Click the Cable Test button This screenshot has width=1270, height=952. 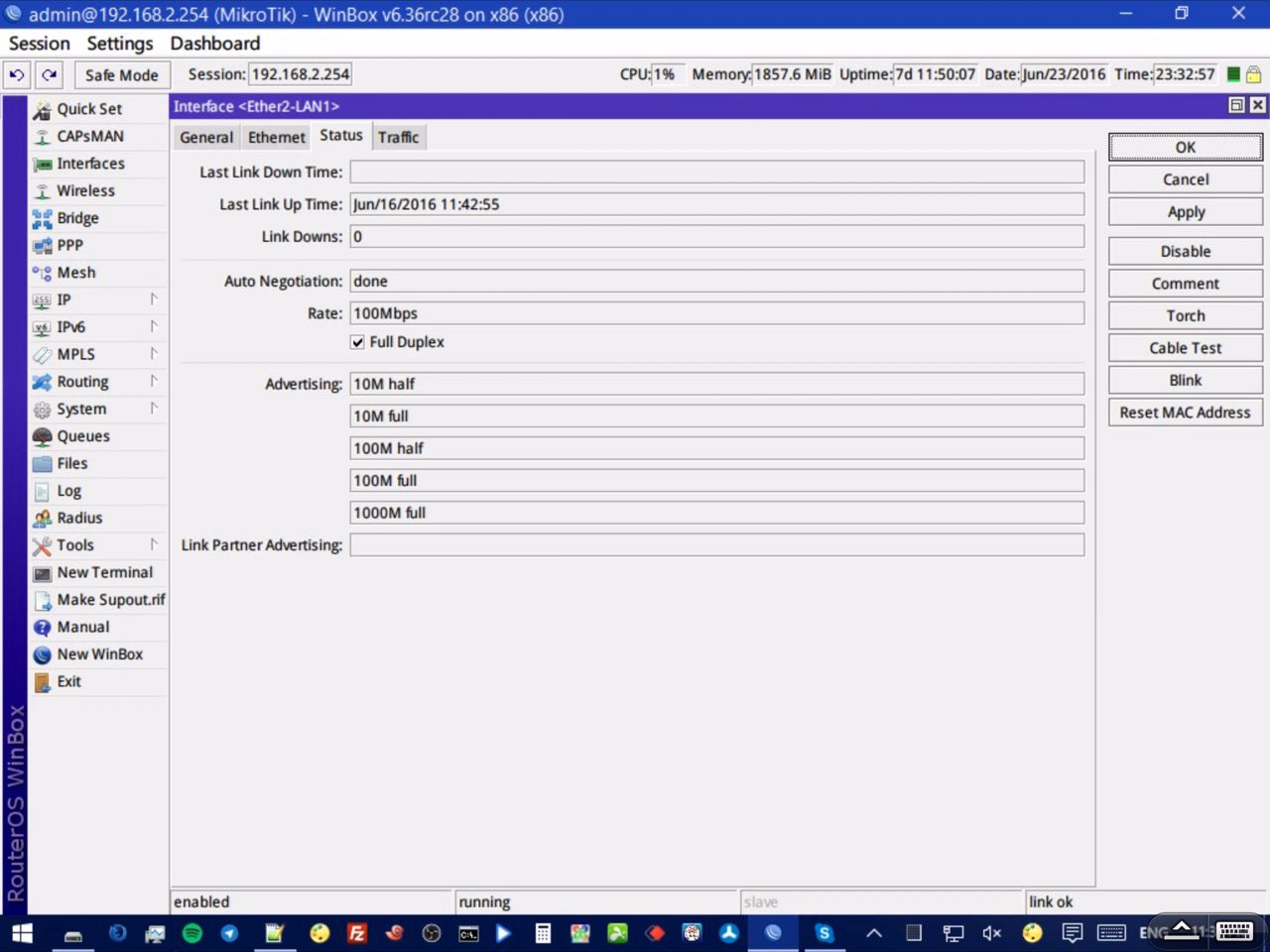1186,348
